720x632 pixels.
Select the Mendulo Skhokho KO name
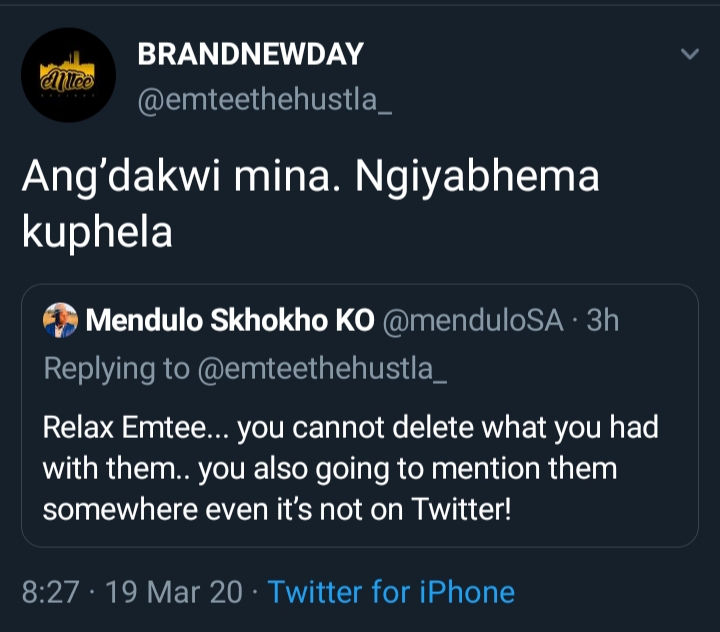coord(231,320)
